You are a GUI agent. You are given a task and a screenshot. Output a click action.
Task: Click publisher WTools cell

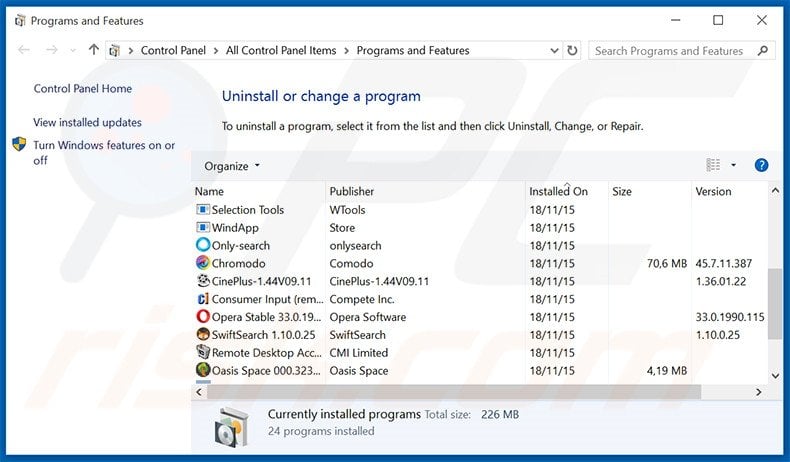pyautogui.click(x=347, y=210)
